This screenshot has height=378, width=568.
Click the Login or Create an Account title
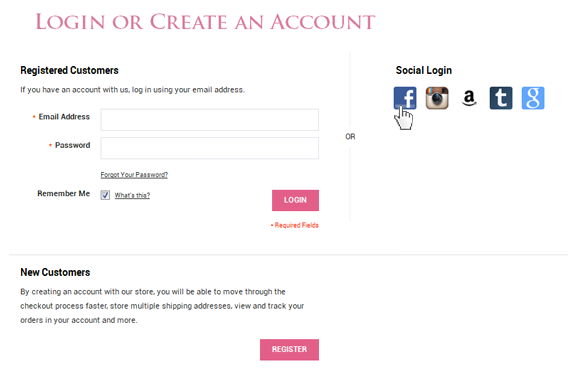(x=205, y=22)
